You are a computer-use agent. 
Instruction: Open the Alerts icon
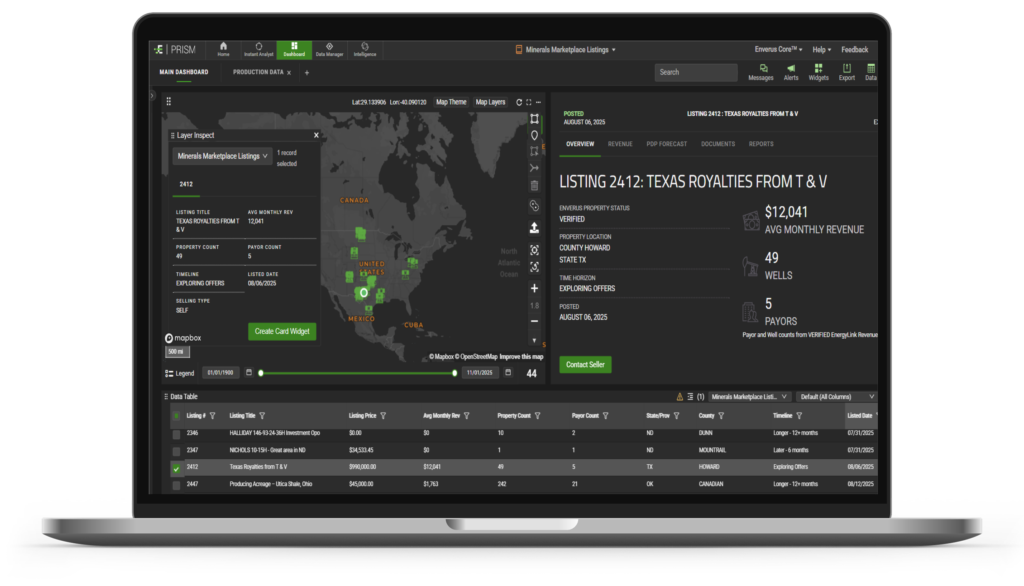click(x=790, y=70)
